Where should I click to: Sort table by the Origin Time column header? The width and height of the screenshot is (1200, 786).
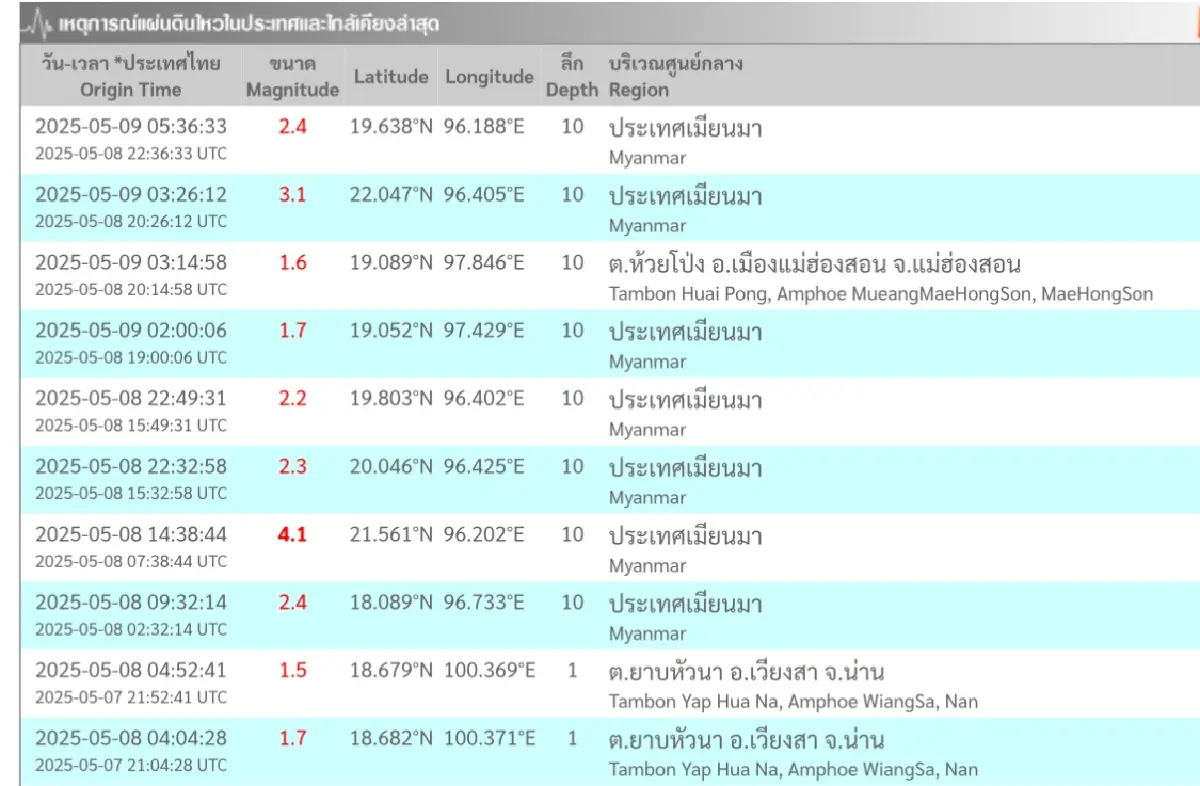coord(133,76)
